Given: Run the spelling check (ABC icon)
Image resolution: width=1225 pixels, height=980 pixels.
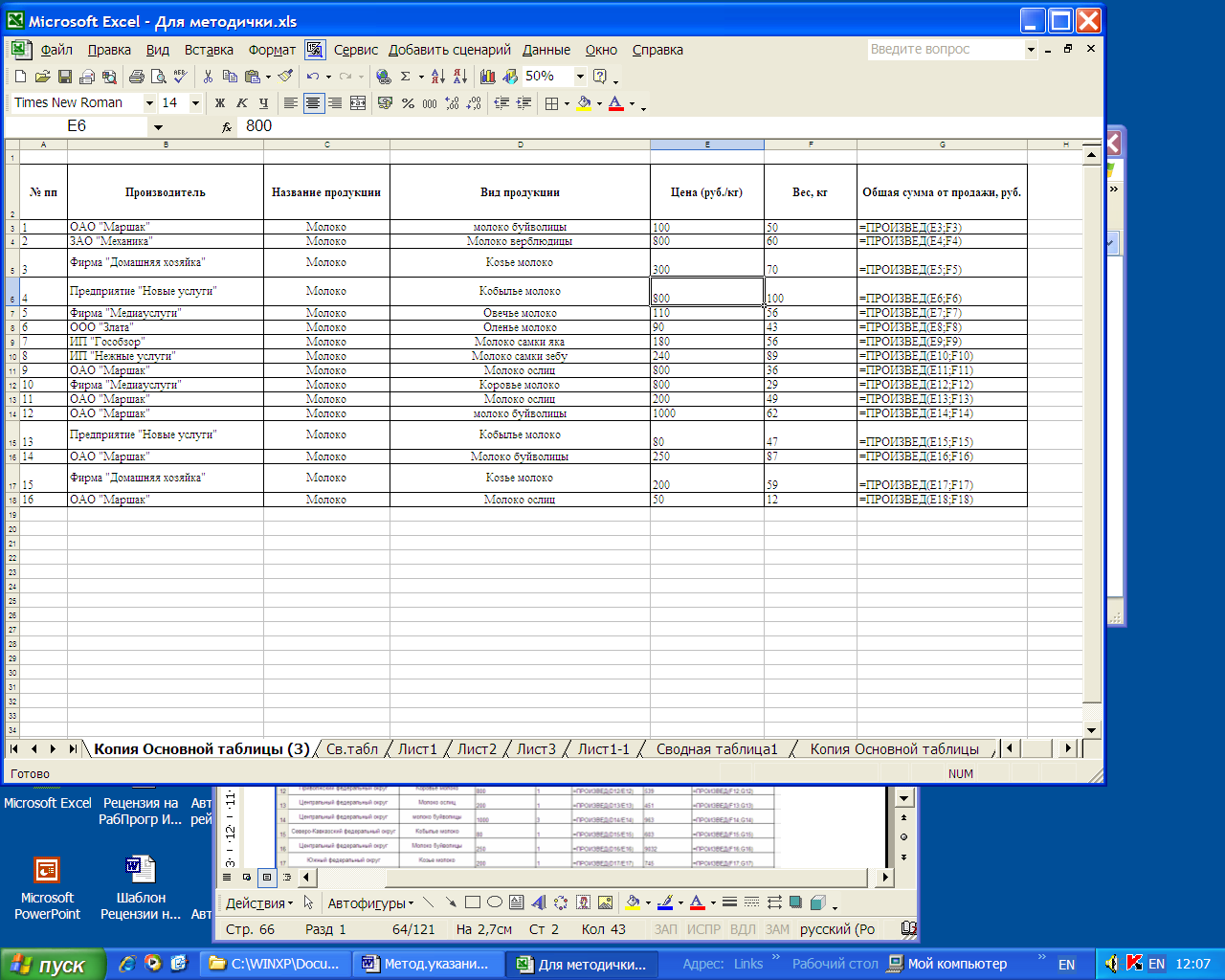Looking at the screenshot, I should [180, 77].
